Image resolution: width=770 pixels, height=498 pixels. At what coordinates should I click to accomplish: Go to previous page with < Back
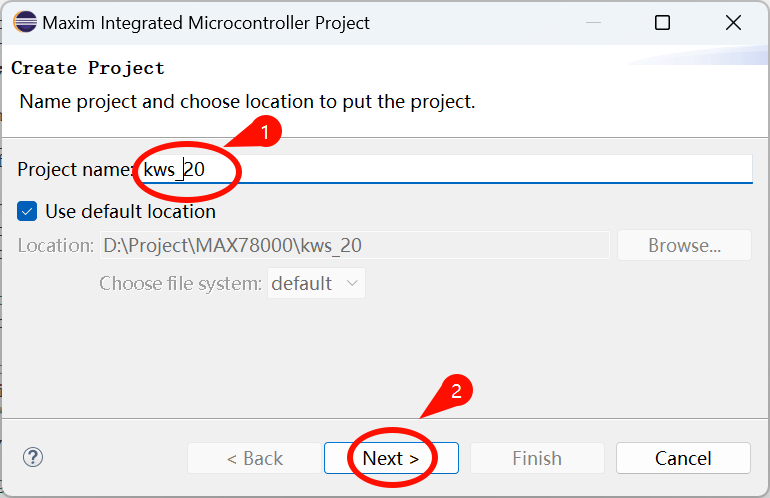click(x=254, y=458)
